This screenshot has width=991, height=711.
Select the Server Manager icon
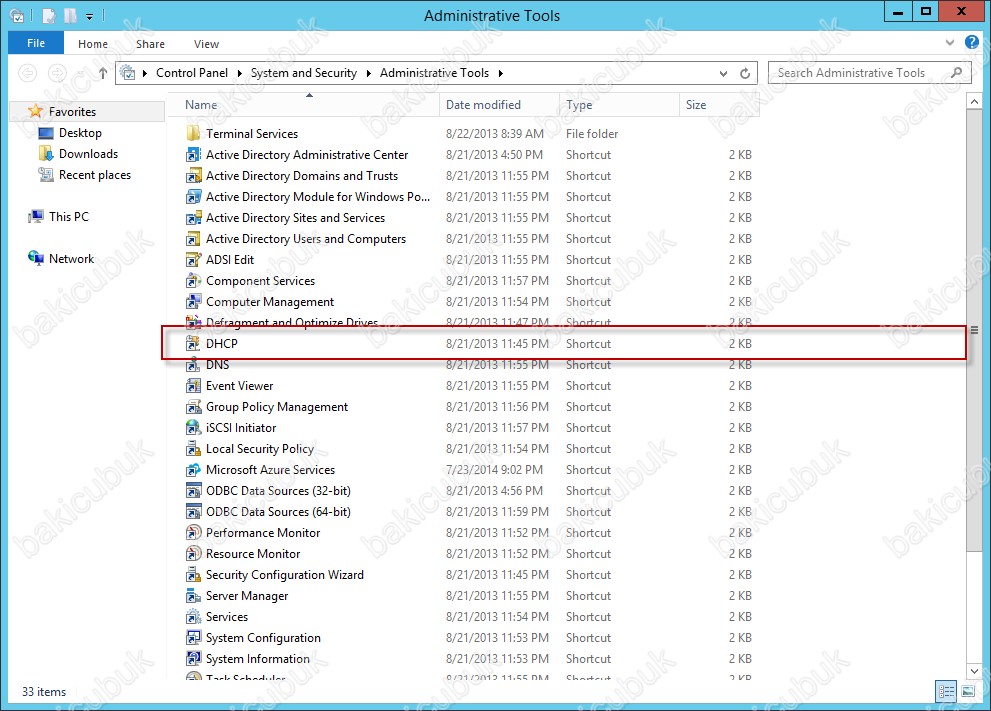pyautogui.click(x=193, y=596)
